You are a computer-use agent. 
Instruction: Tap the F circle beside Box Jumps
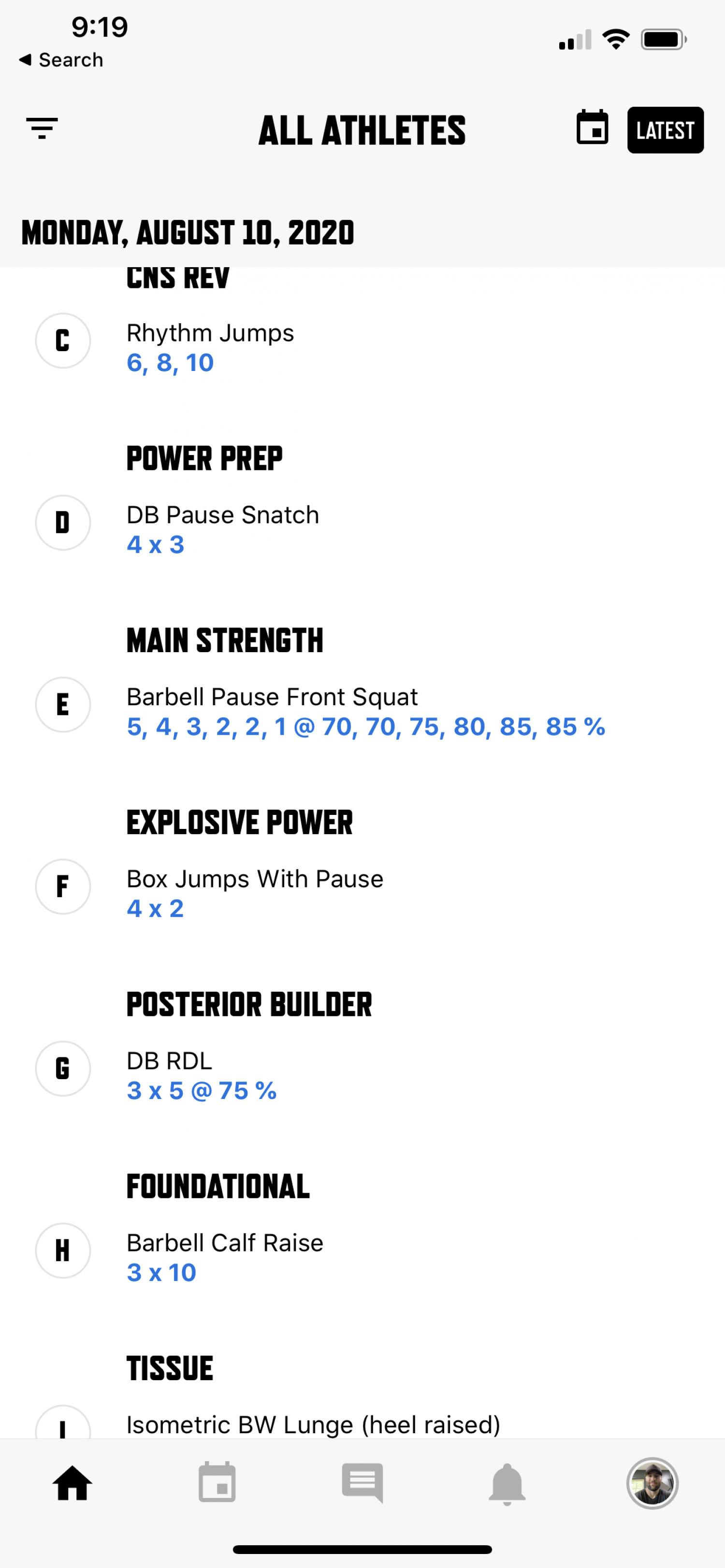click(x=63, y=886)
